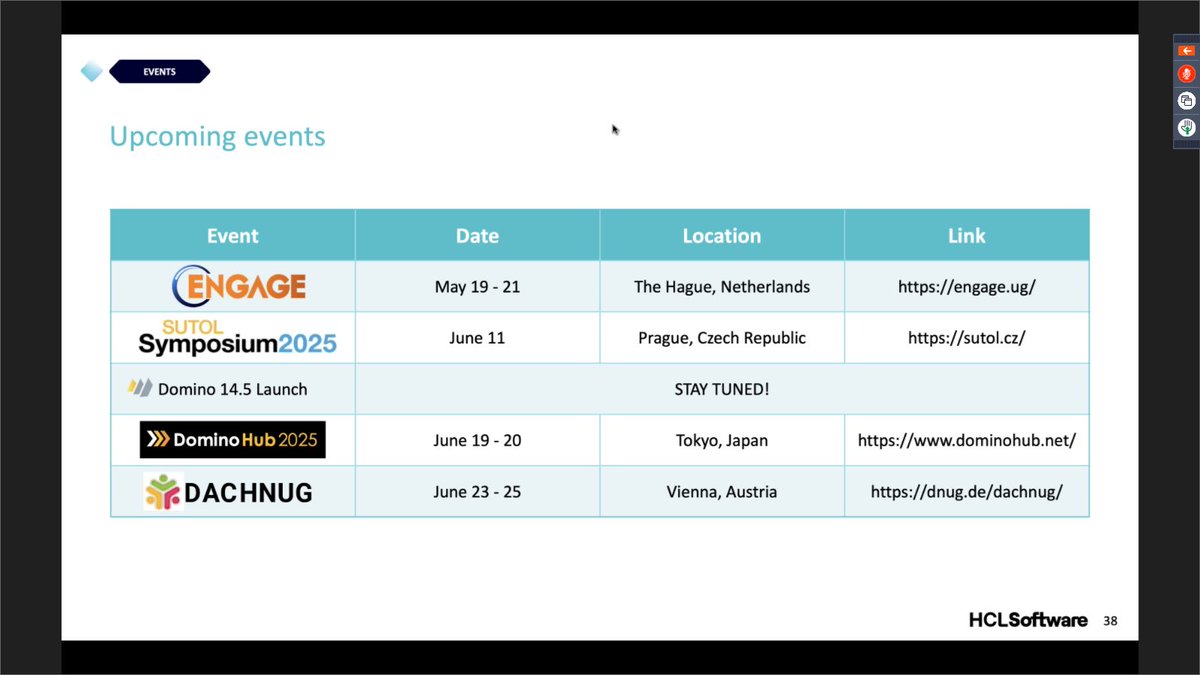1200x675 pixels.
Task: Click the Link column header
Action: [x=967, y=236]
